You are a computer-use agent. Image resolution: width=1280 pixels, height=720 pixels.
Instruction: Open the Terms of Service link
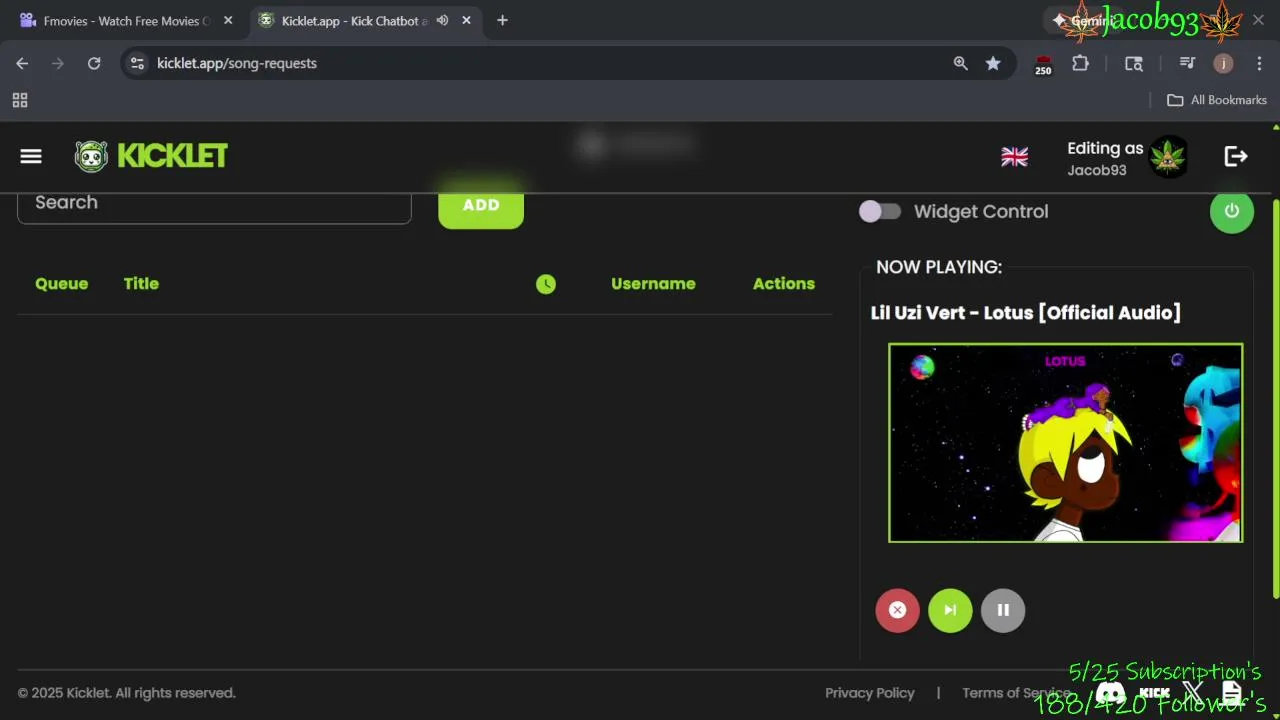click(x=1016, y=693)
